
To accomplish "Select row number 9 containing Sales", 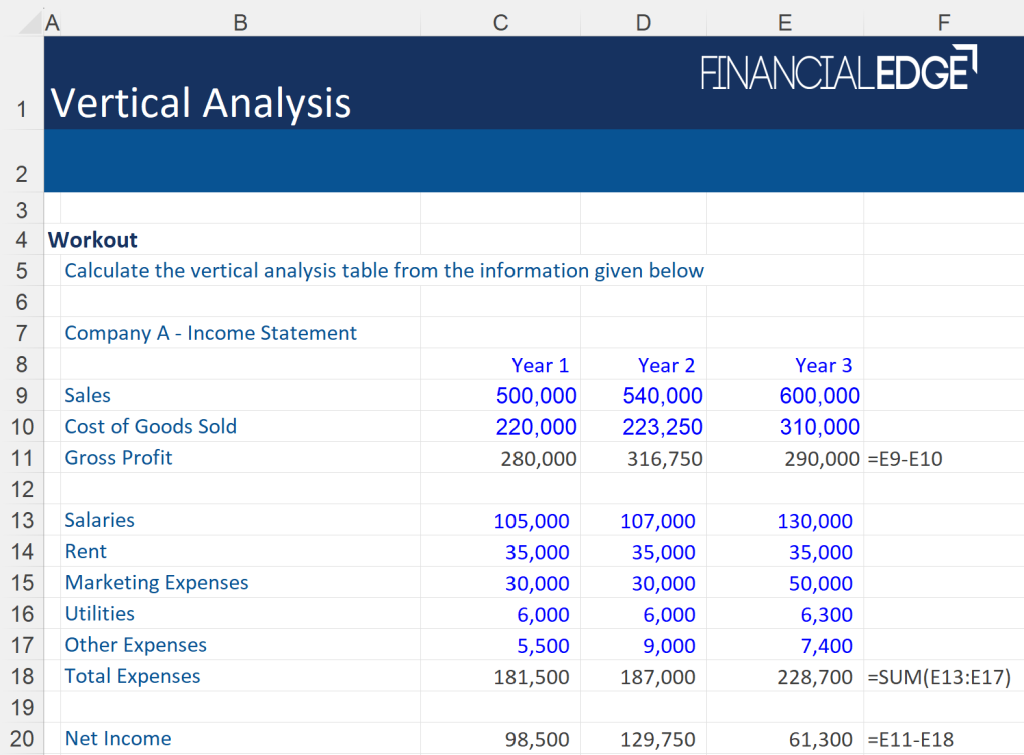I will 22,395.
